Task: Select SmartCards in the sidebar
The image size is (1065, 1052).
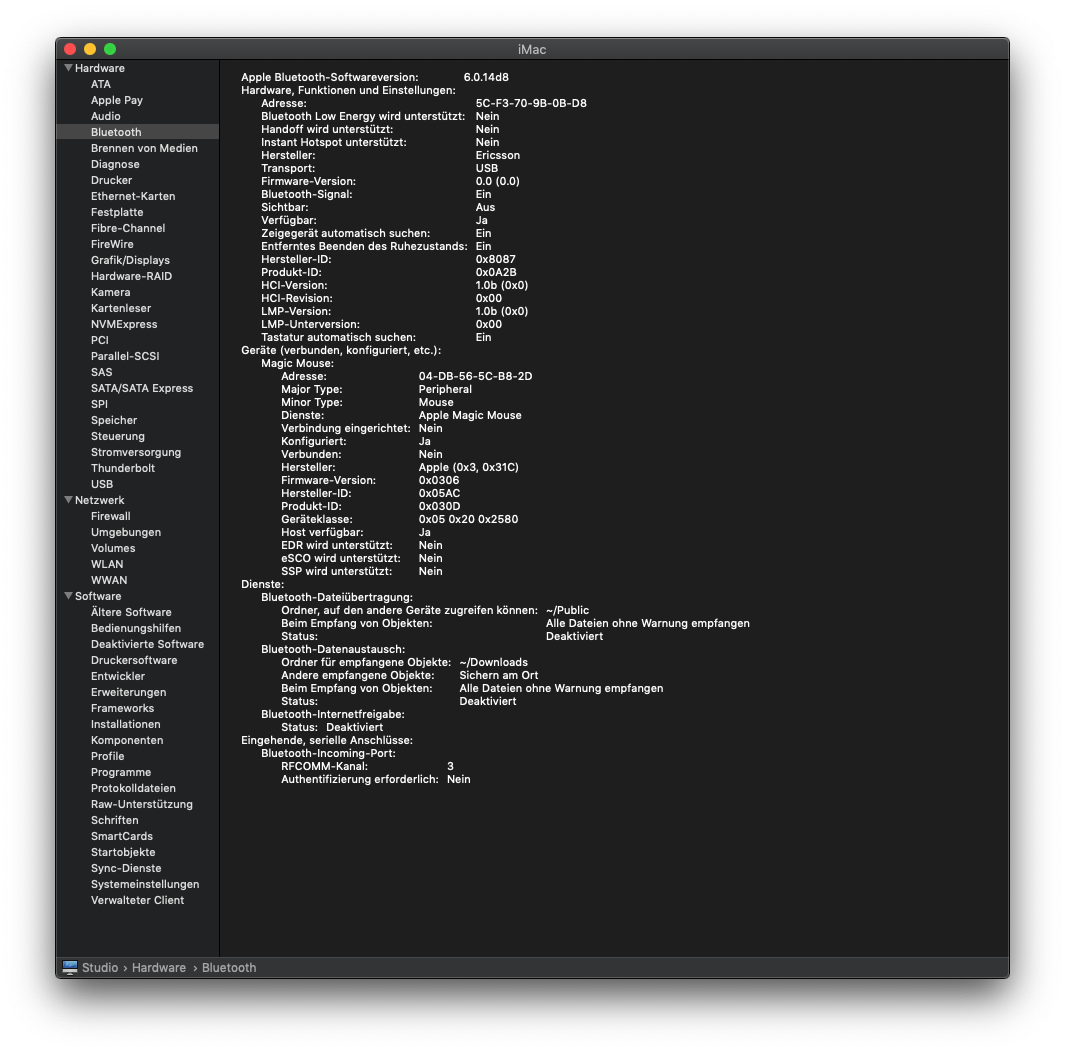Action: 122,836
